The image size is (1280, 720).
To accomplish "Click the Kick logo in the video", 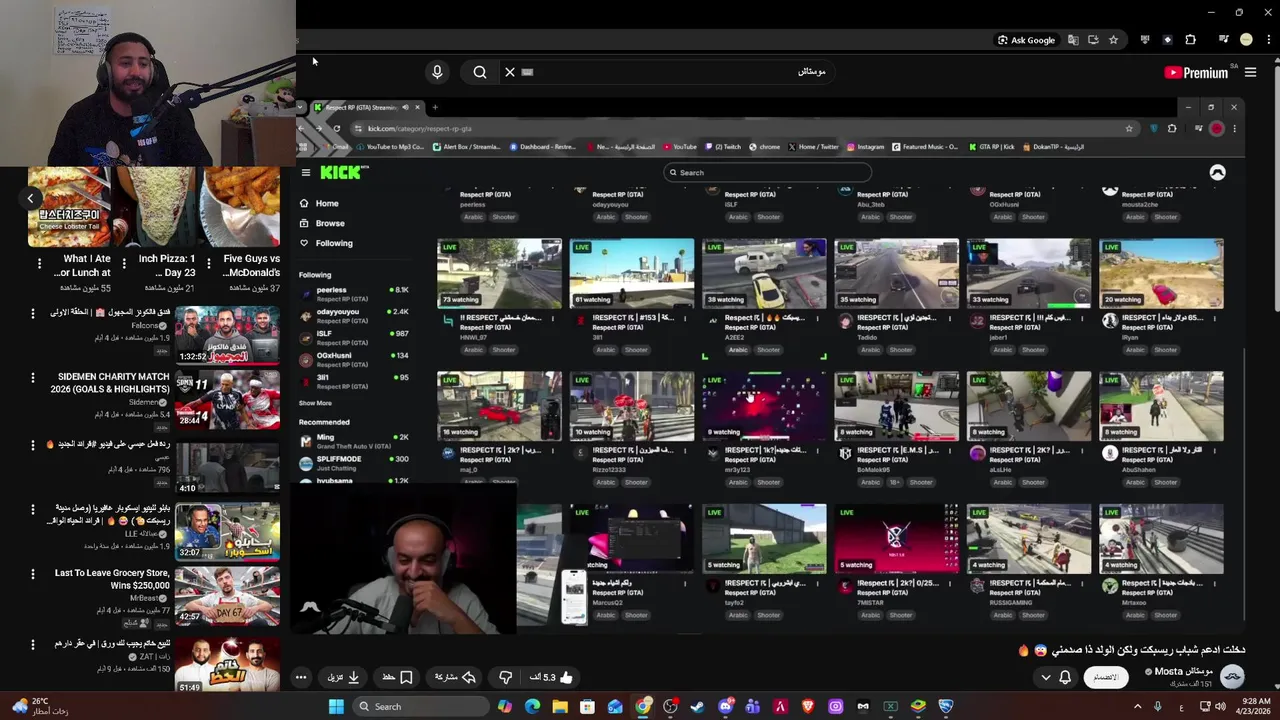I will (343, 172).
